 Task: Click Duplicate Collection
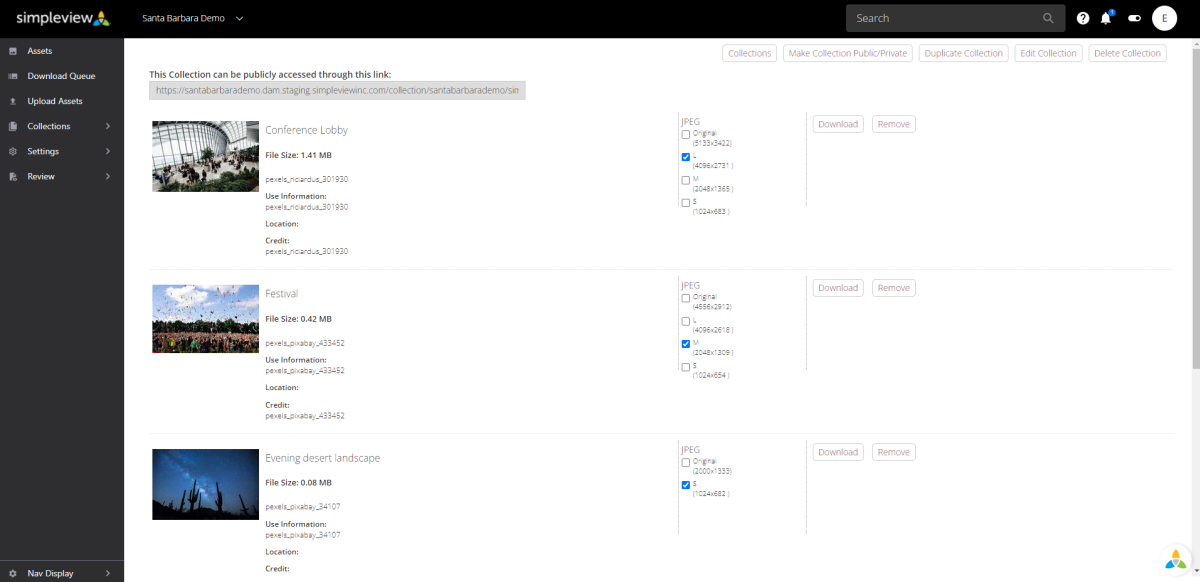coord(964,53)
